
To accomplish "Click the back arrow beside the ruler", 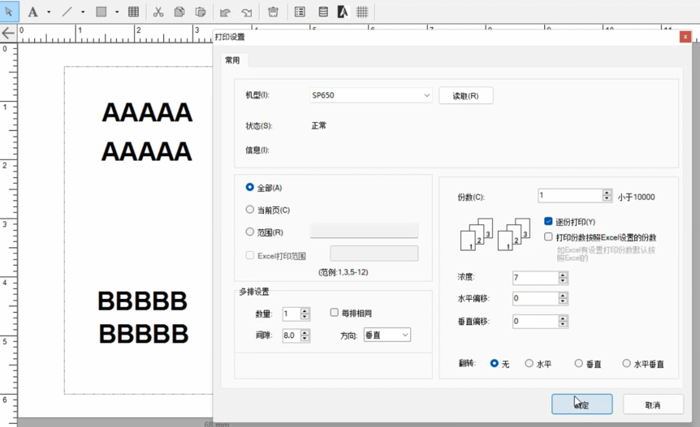I will [8, 33].
